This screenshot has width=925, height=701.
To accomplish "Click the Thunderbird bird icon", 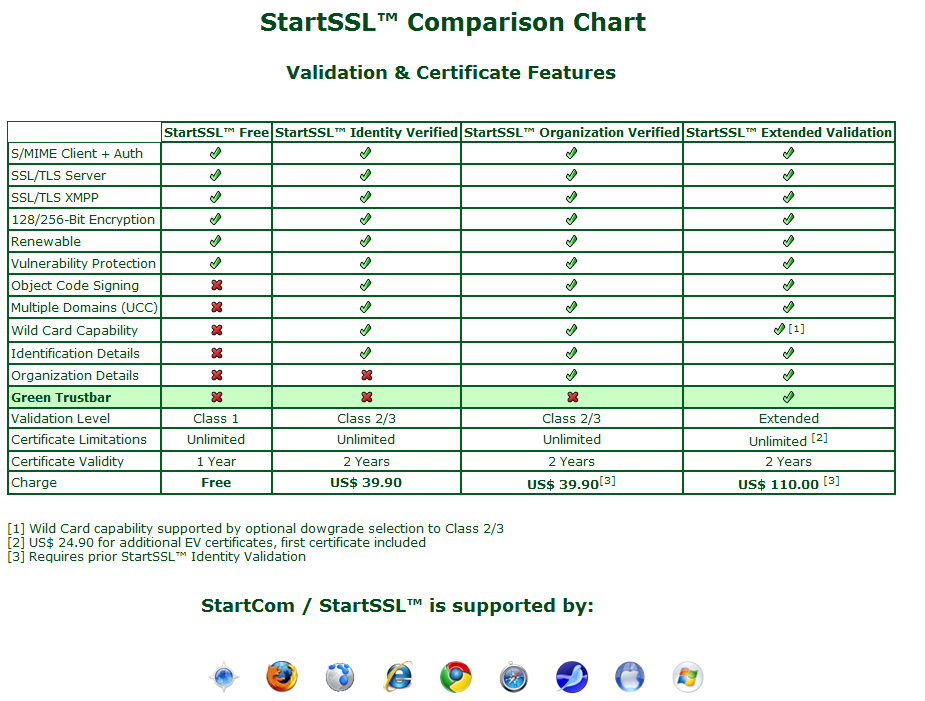I will coord(570,676).
